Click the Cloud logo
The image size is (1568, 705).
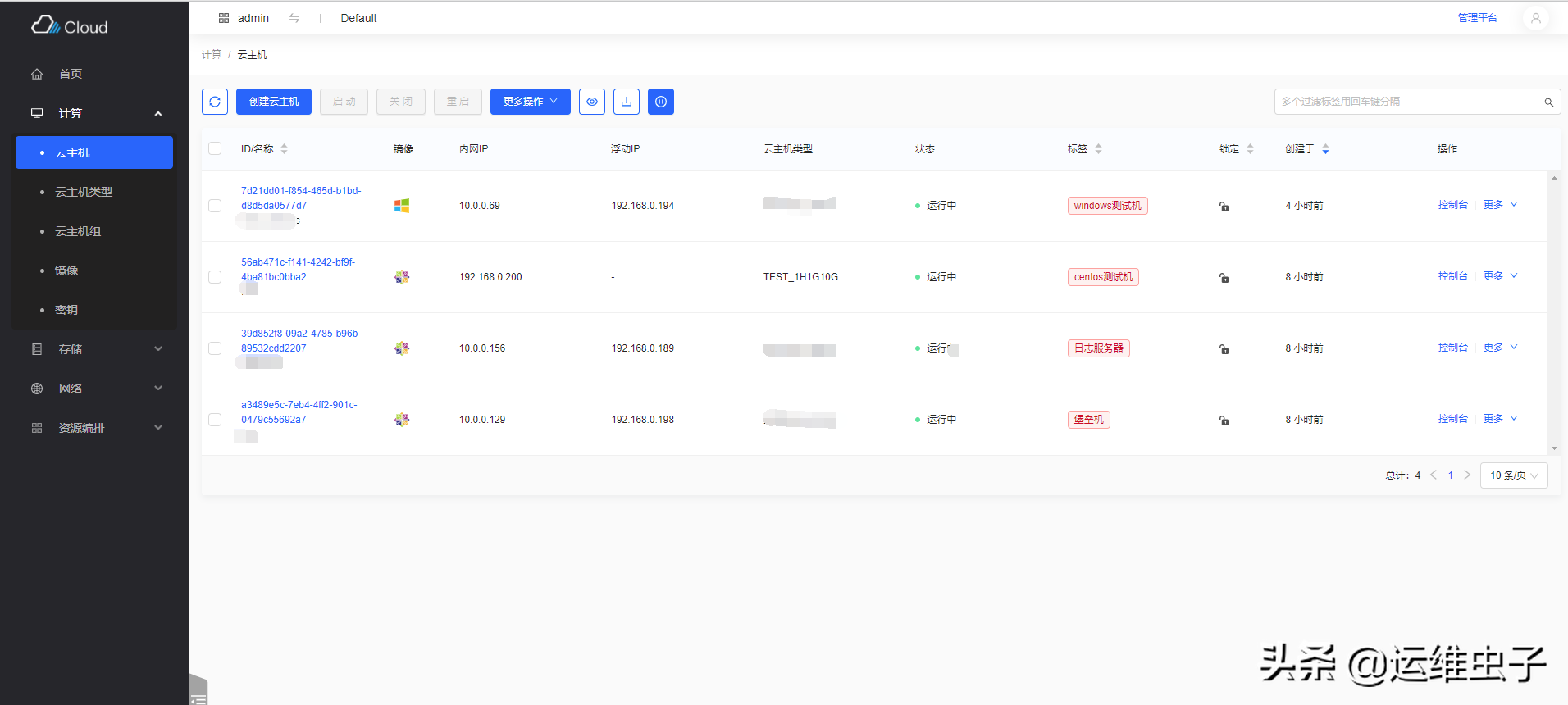tap(70, 26)
